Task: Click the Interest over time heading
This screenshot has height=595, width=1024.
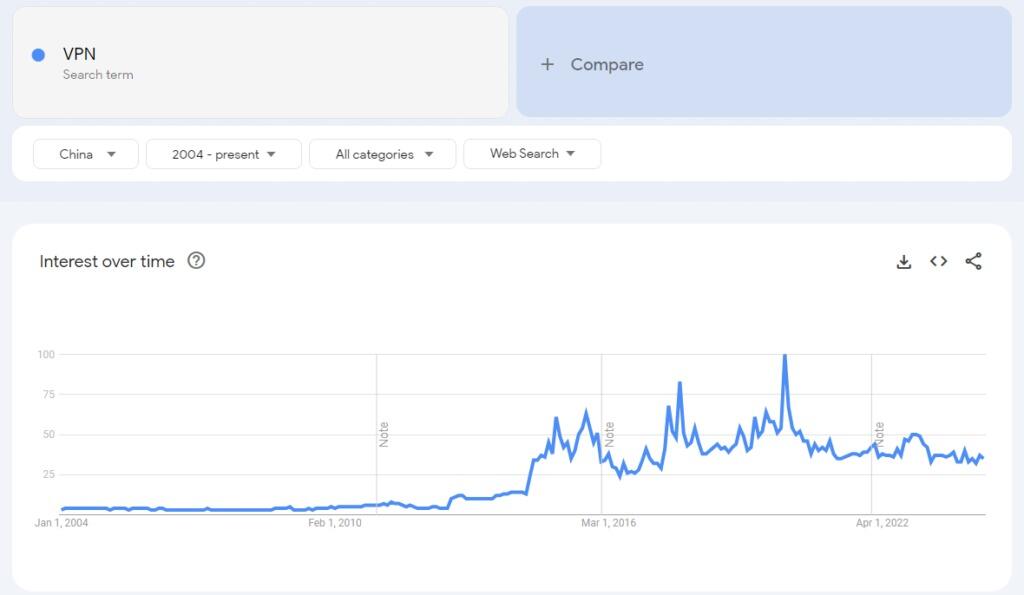Action: (x=107, y=261)
